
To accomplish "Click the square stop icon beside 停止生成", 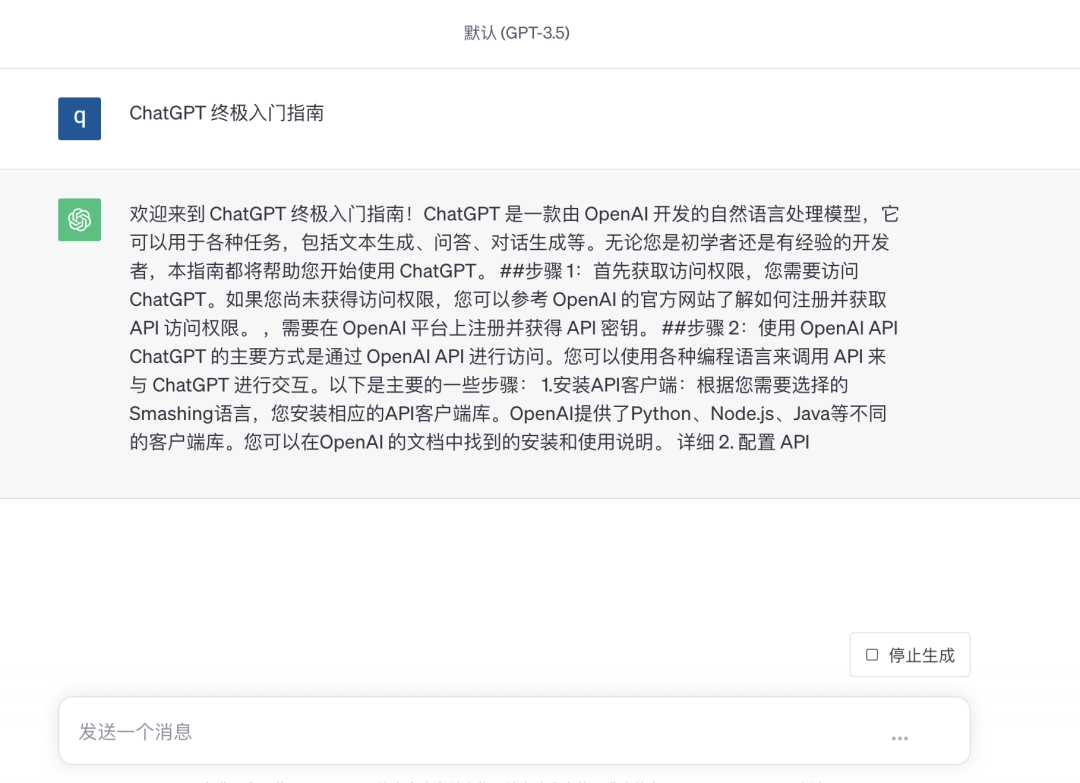I will coord(872,655).
